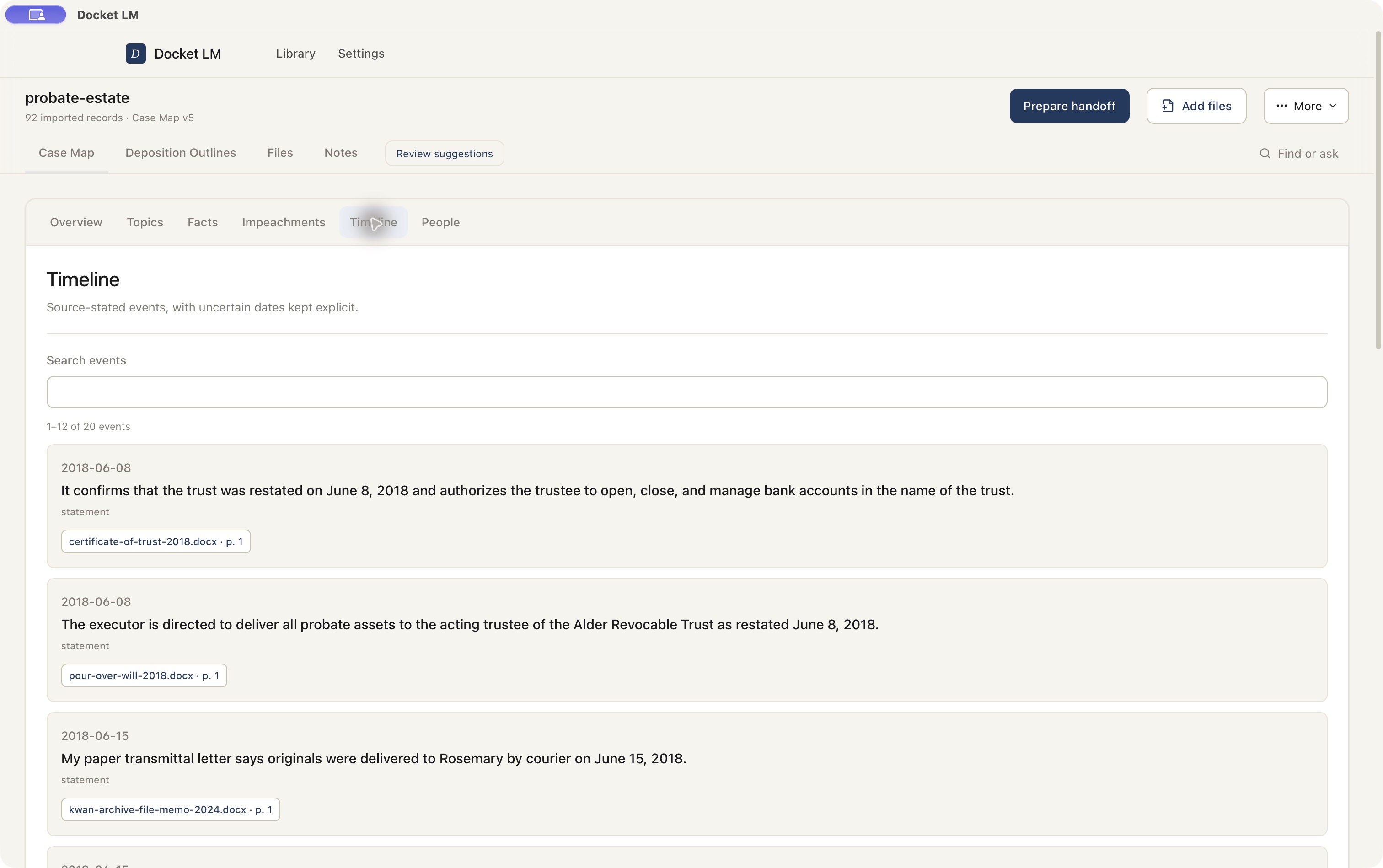
Task: Switch to the Case Map tab
Action: click(x=67, y=153)
